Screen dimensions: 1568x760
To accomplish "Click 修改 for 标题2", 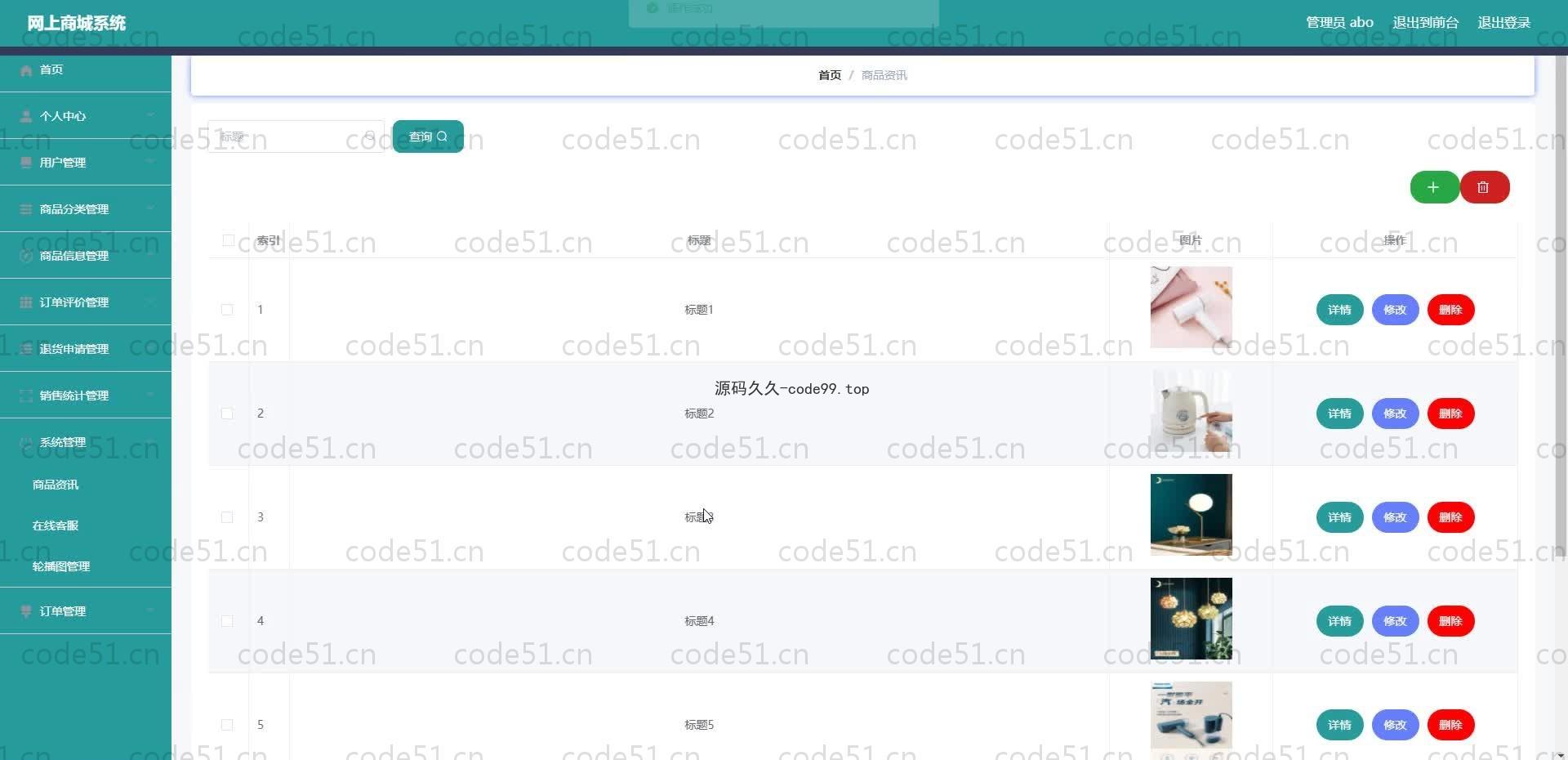I will tap(1395, 414).
